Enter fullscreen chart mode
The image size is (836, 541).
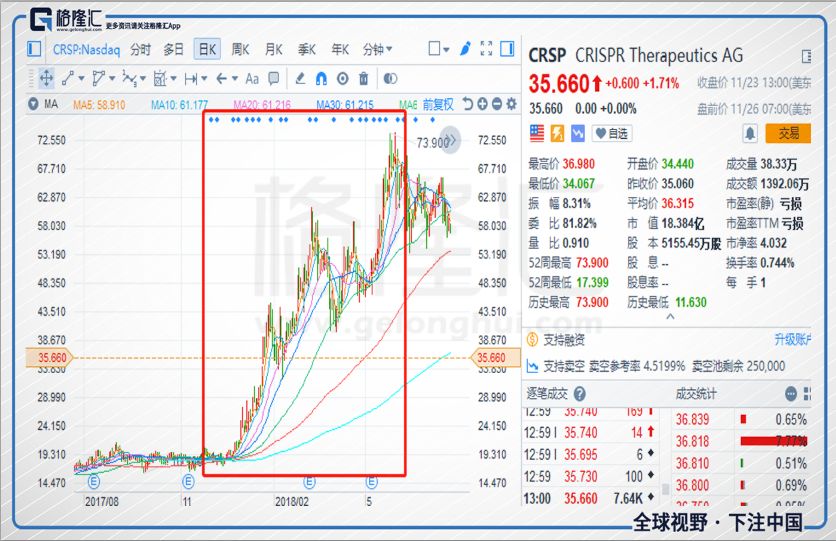tap(486, 49)
